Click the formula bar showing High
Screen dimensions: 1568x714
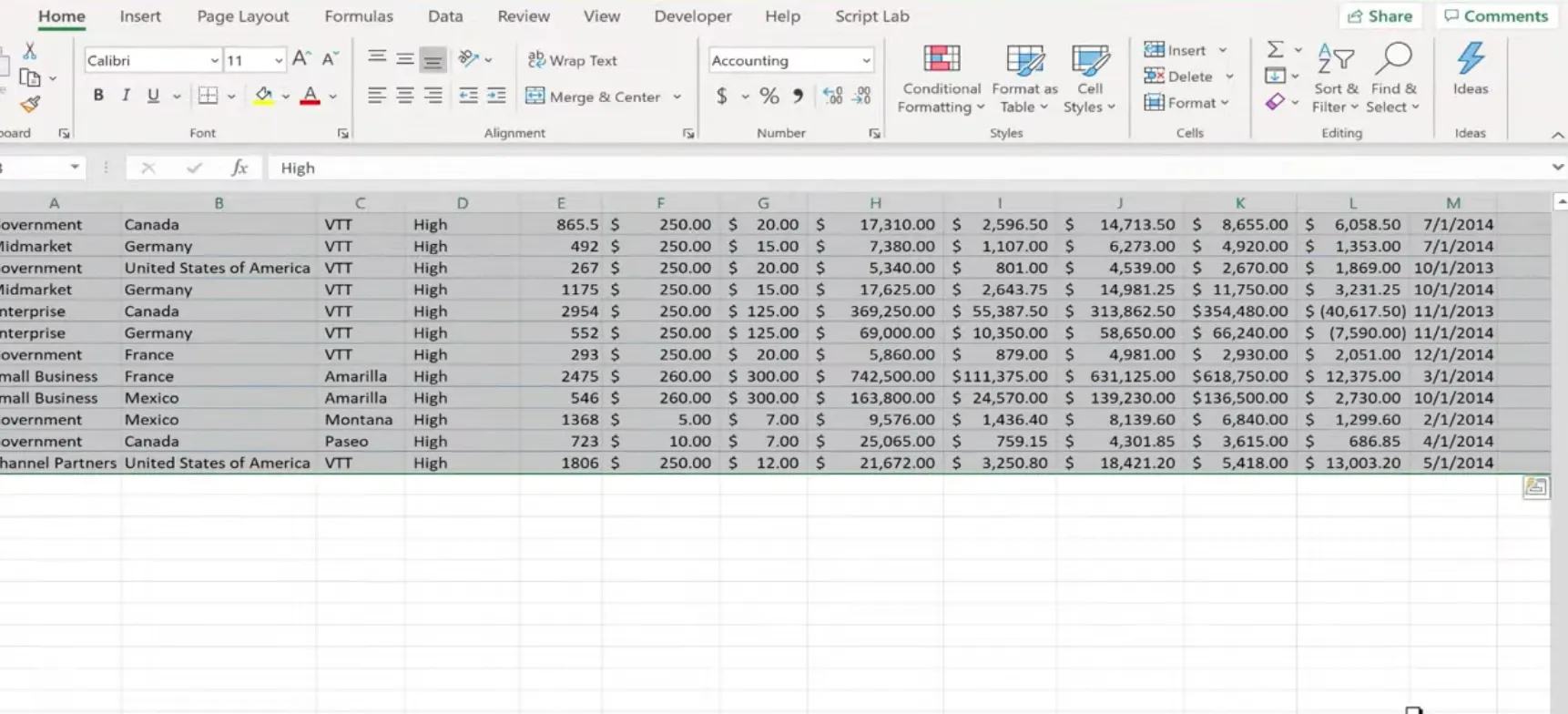click(907, 168)
